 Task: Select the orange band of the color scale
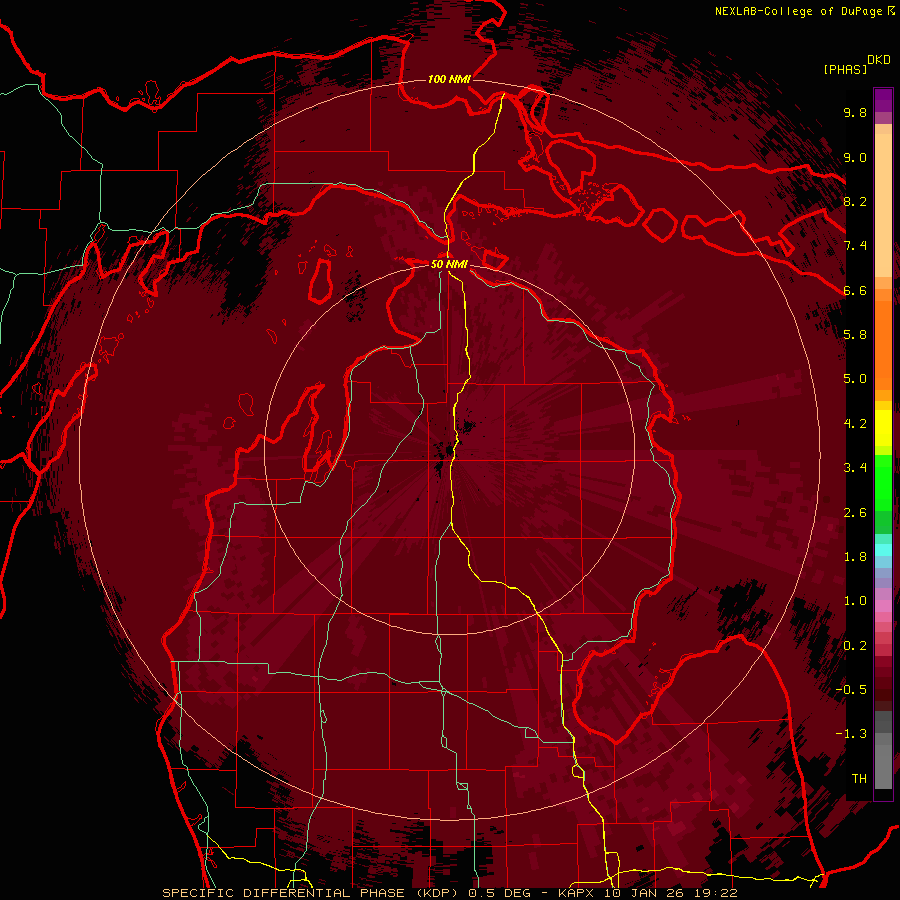[883, 344]
